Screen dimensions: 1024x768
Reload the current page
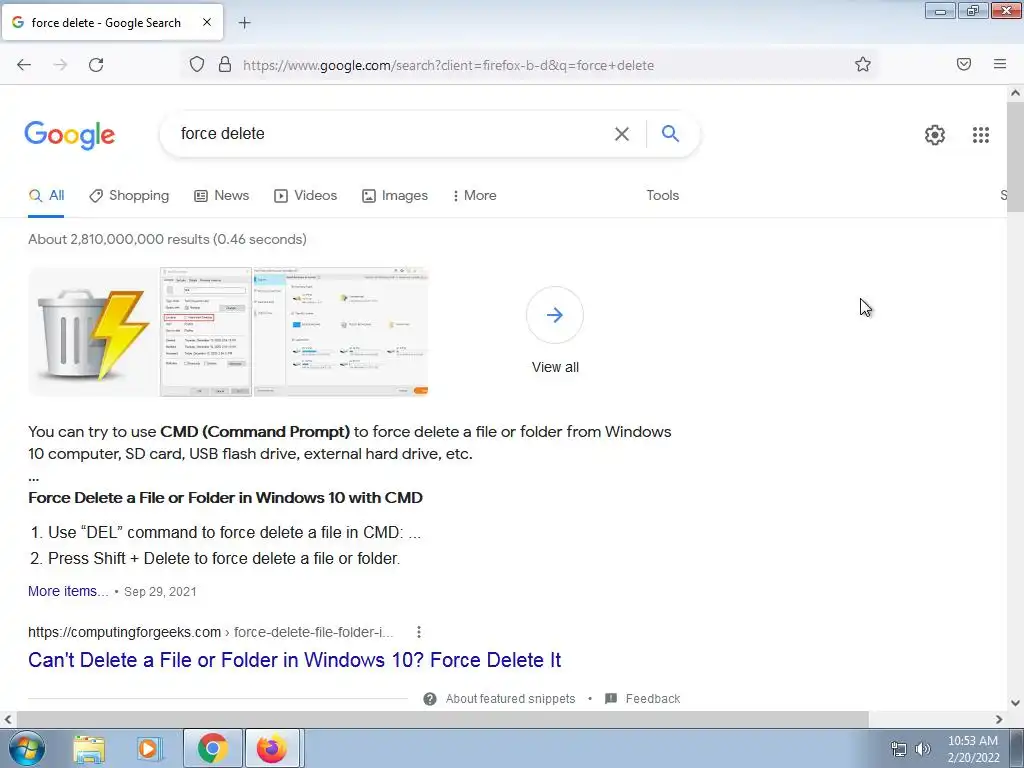[96, 65]
